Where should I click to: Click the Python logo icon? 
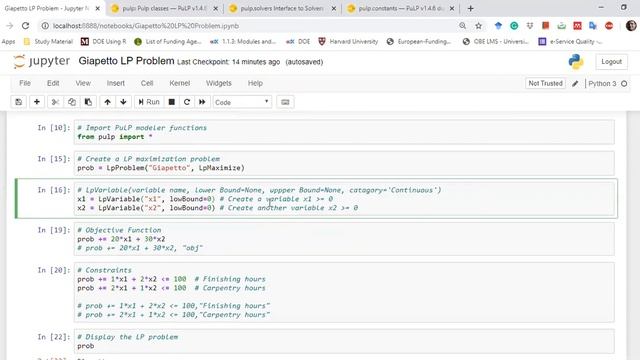pos(576,62)
